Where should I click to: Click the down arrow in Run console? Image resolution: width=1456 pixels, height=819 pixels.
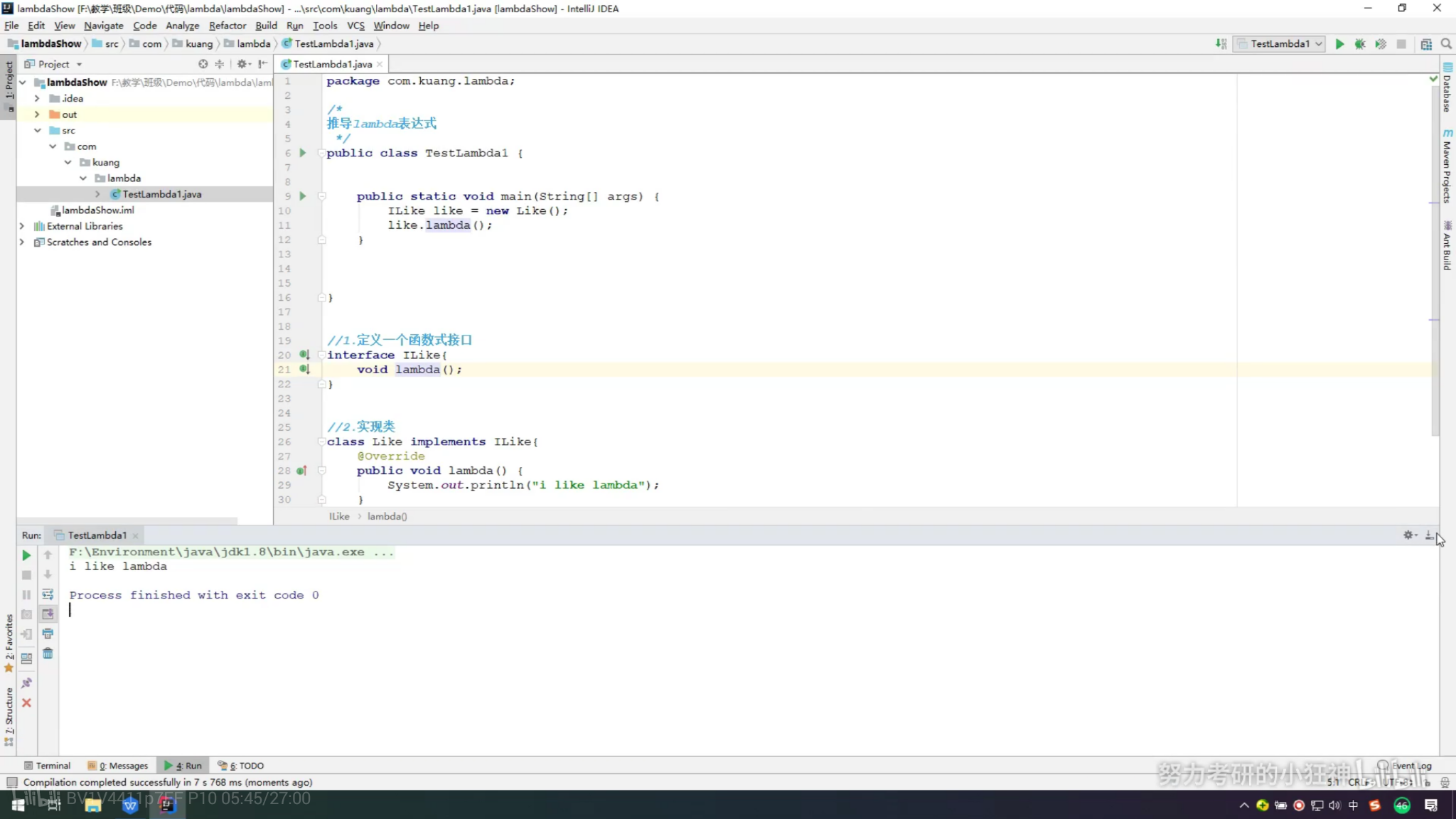click(48, 574)
